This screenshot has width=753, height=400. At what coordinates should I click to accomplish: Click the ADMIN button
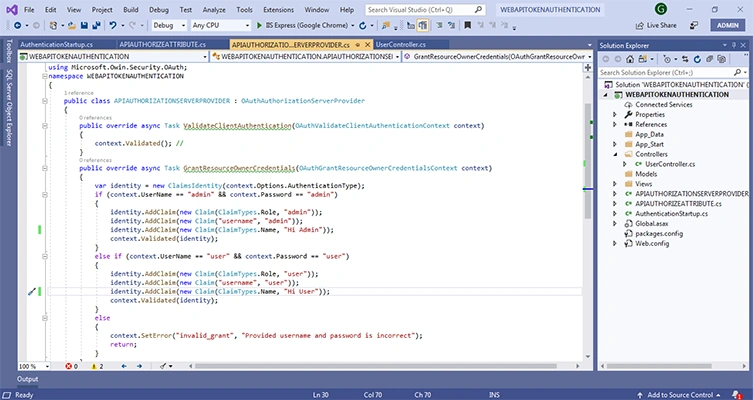coord(728,25)
